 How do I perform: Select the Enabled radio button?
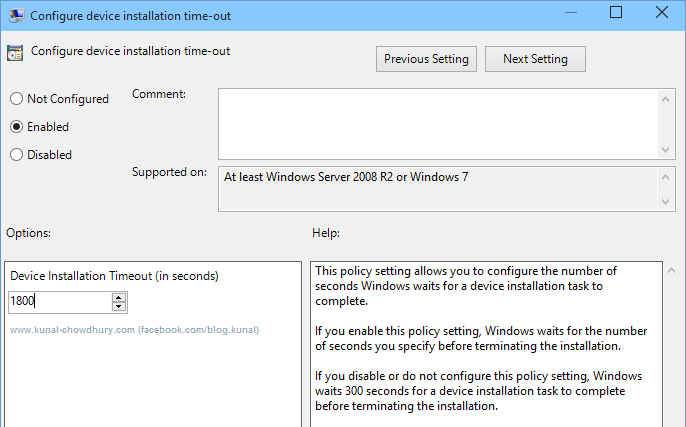pyautogui.click(x=16, y=127)
